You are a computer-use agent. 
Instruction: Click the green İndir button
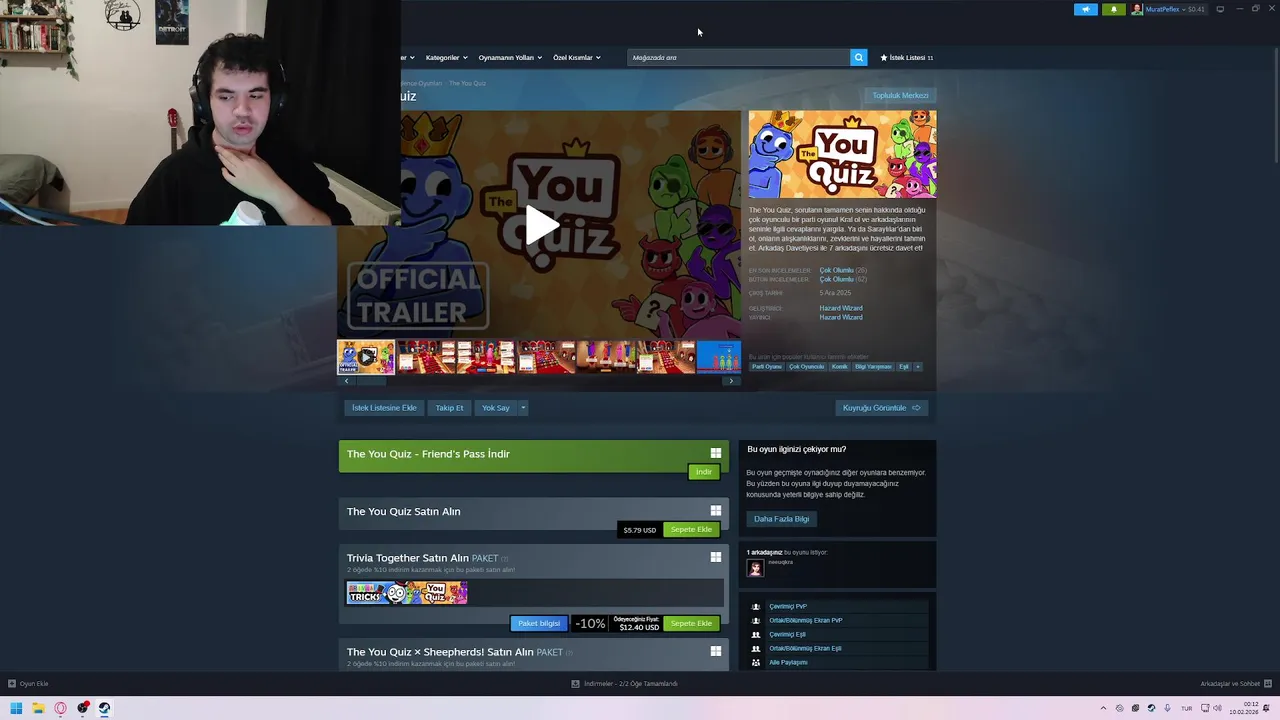click(x=704, y=472)
